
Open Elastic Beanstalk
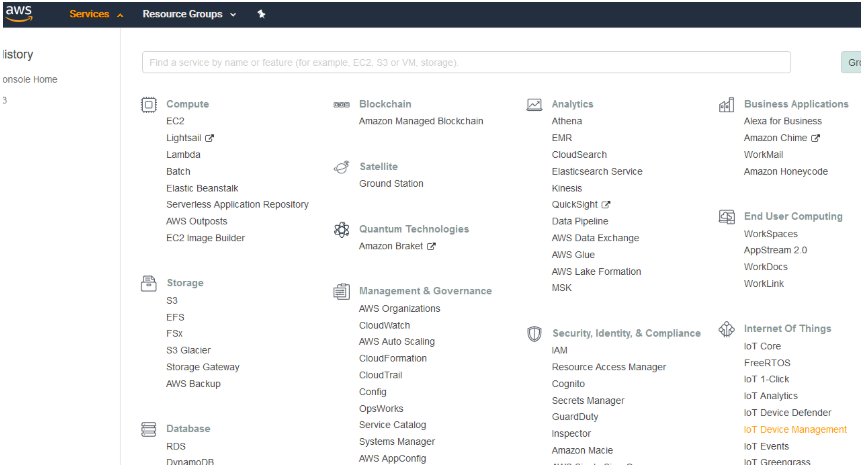click(x=202, y=188)
